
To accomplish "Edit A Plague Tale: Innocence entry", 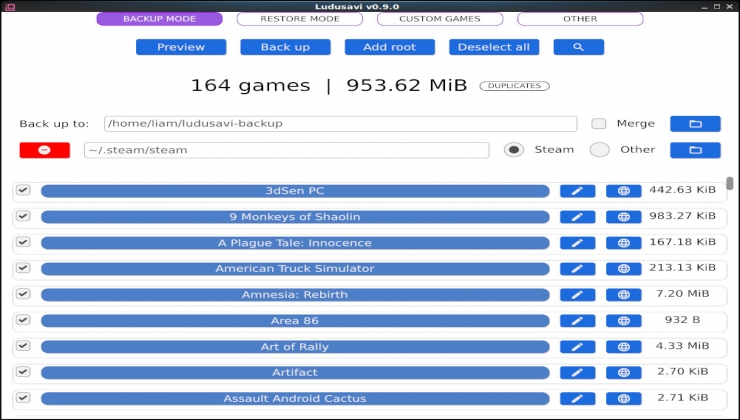I will pyautogui.click(x=577, y=243).
